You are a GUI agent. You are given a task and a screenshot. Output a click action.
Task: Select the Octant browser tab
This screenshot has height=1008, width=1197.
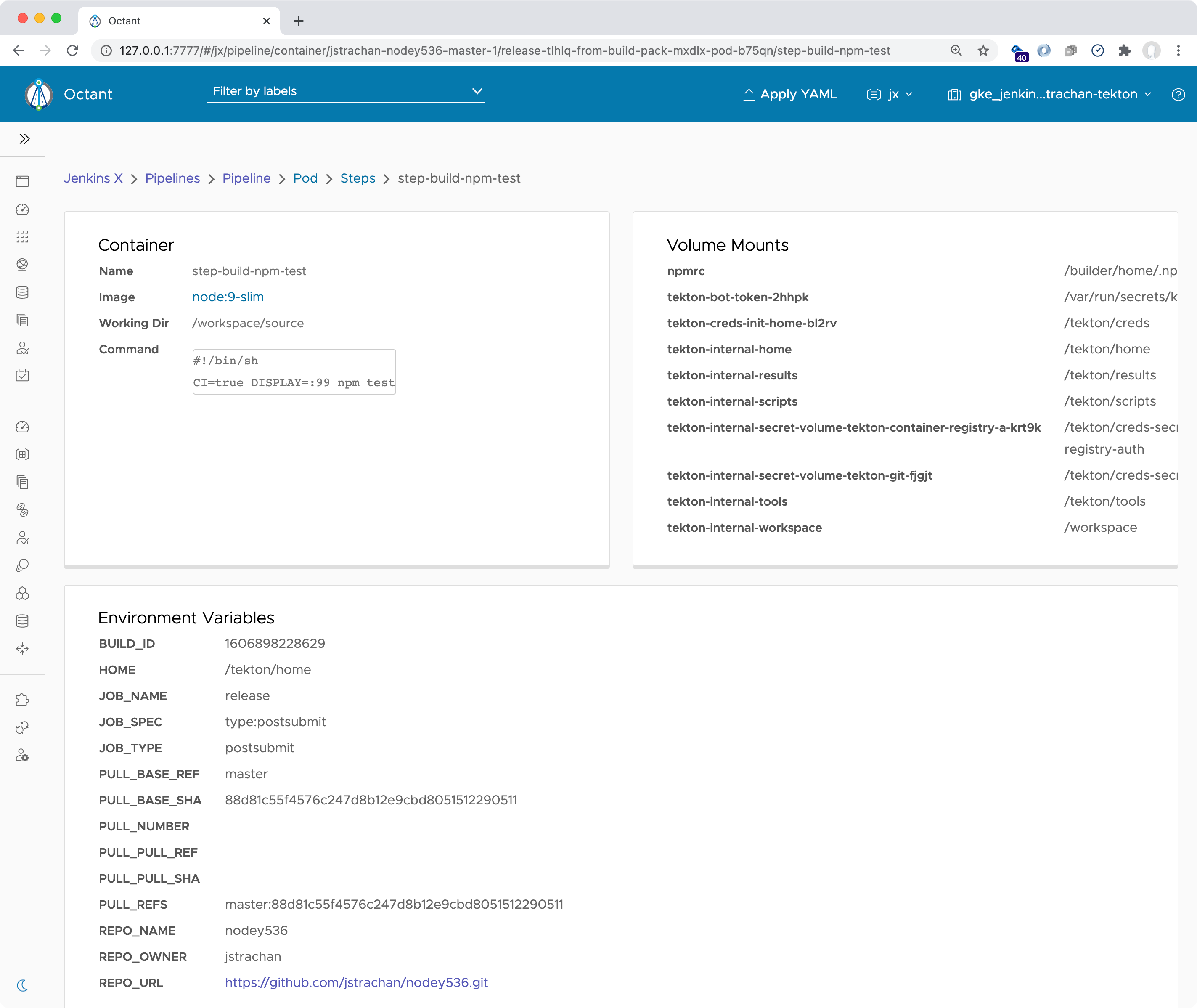click(x=179, y=21)
